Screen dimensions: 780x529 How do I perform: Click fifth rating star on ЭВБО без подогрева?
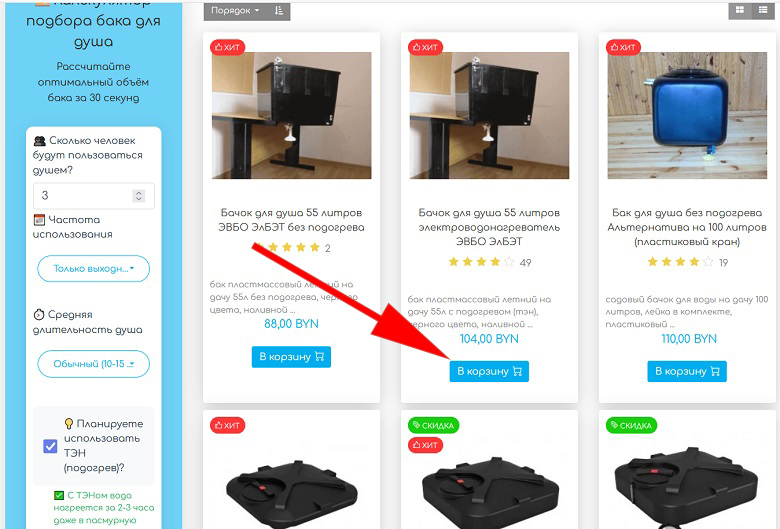pos(314,247)
